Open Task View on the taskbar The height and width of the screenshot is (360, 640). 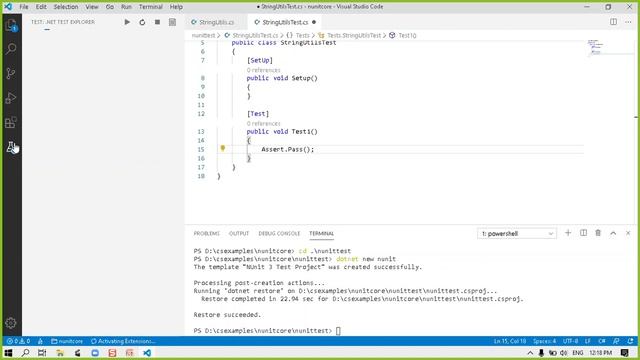coord(42,353)
